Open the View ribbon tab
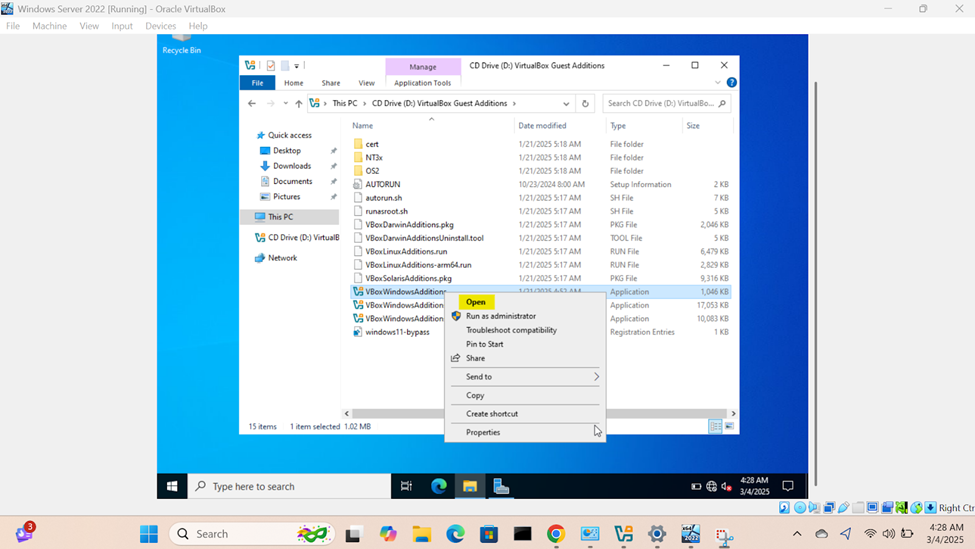Image resolution: width=975 pixels, height=549 pixels. coord(366,83)
